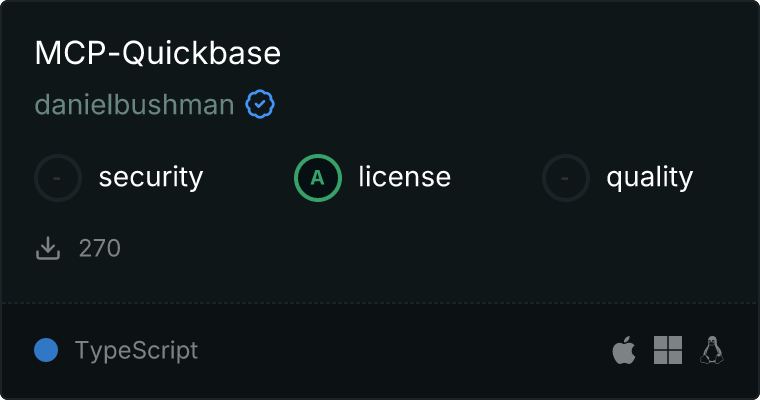Select the quality score circle
The height and width of the screenshot is (400, 760).
pyautogui.click(x=566, y=178)
